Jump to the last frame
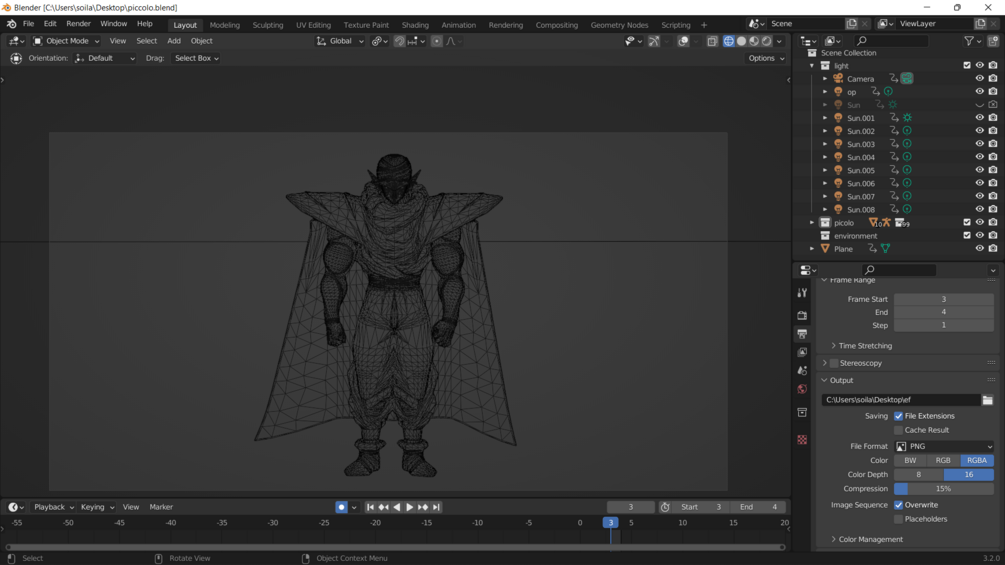1005x565 pixels. [x=436, y=507]
